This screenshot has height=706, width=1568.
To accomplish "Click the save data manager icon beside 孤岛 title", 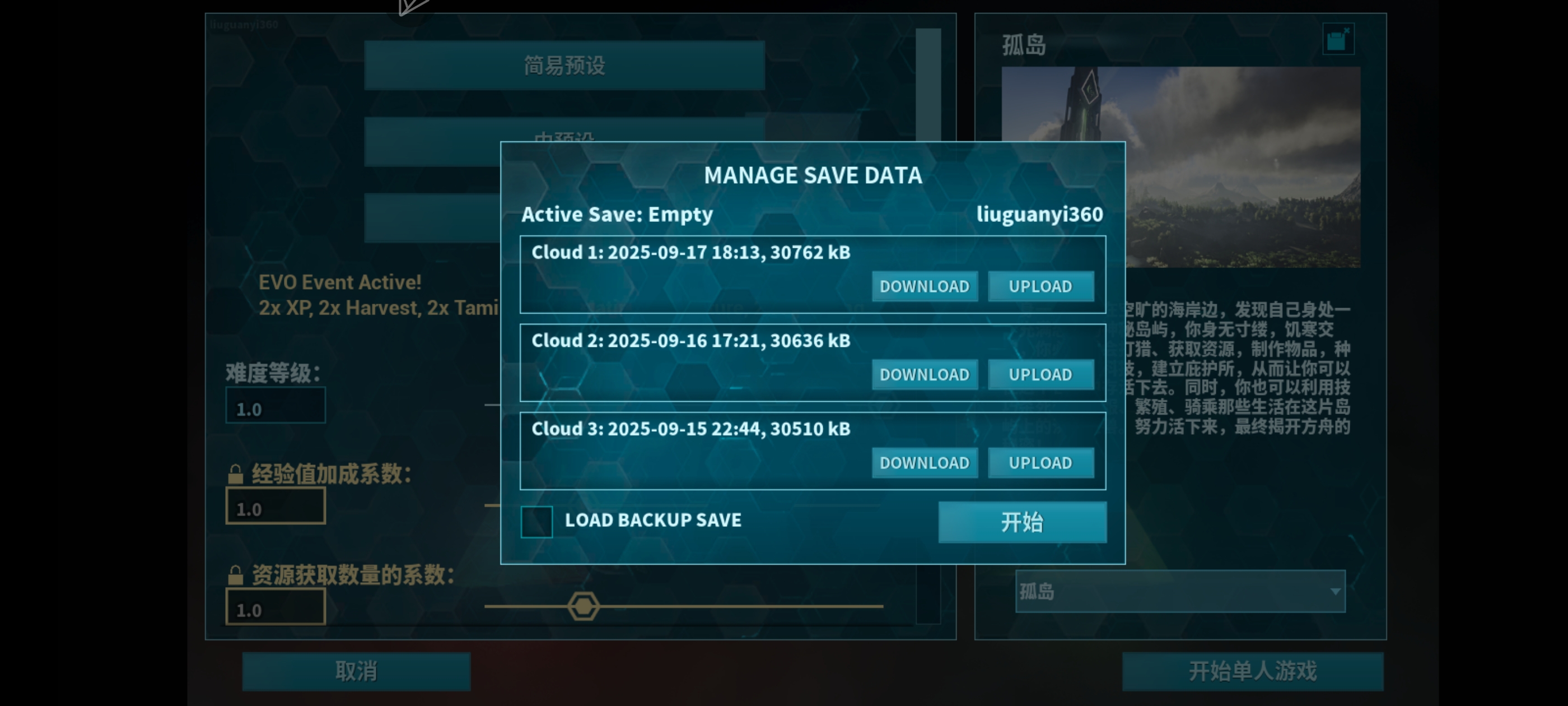I will tap(1338, 40).
